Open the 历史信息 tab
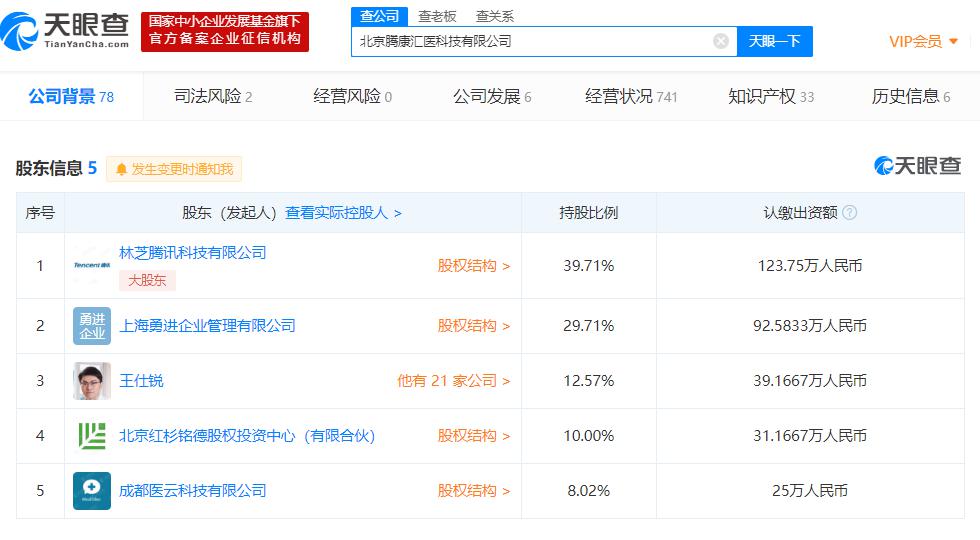 pyautogui.click(x=911, y=96)
